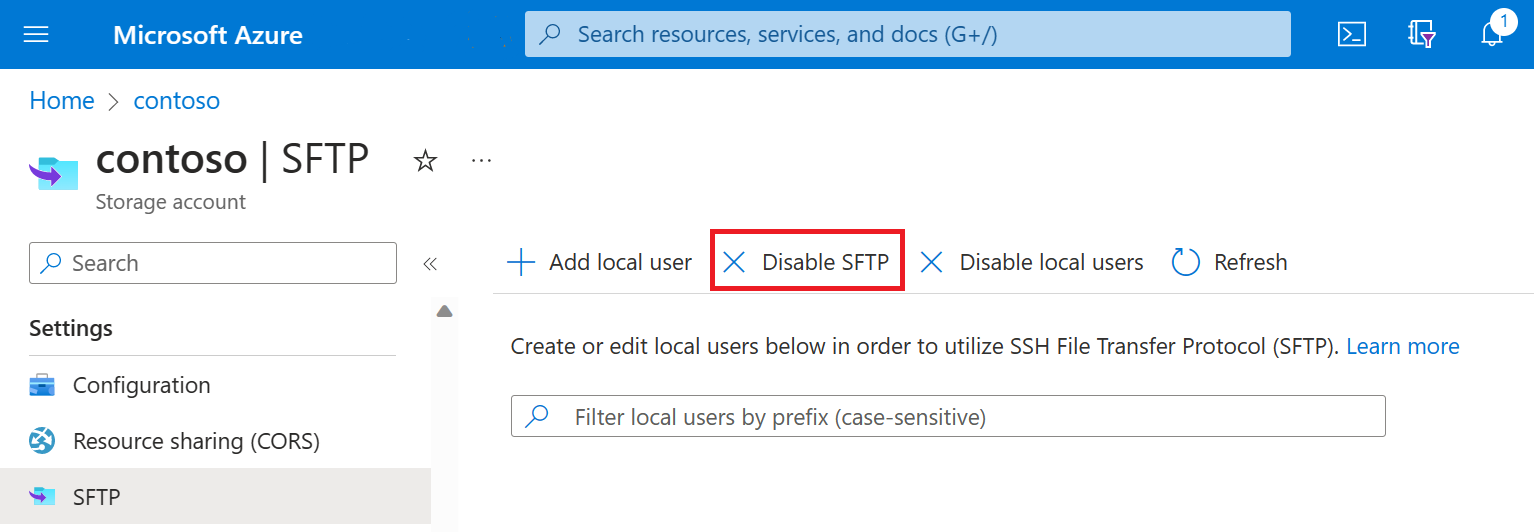Select SFTP in the Settings menu
1534x532 pixels.
coord(96,496)
